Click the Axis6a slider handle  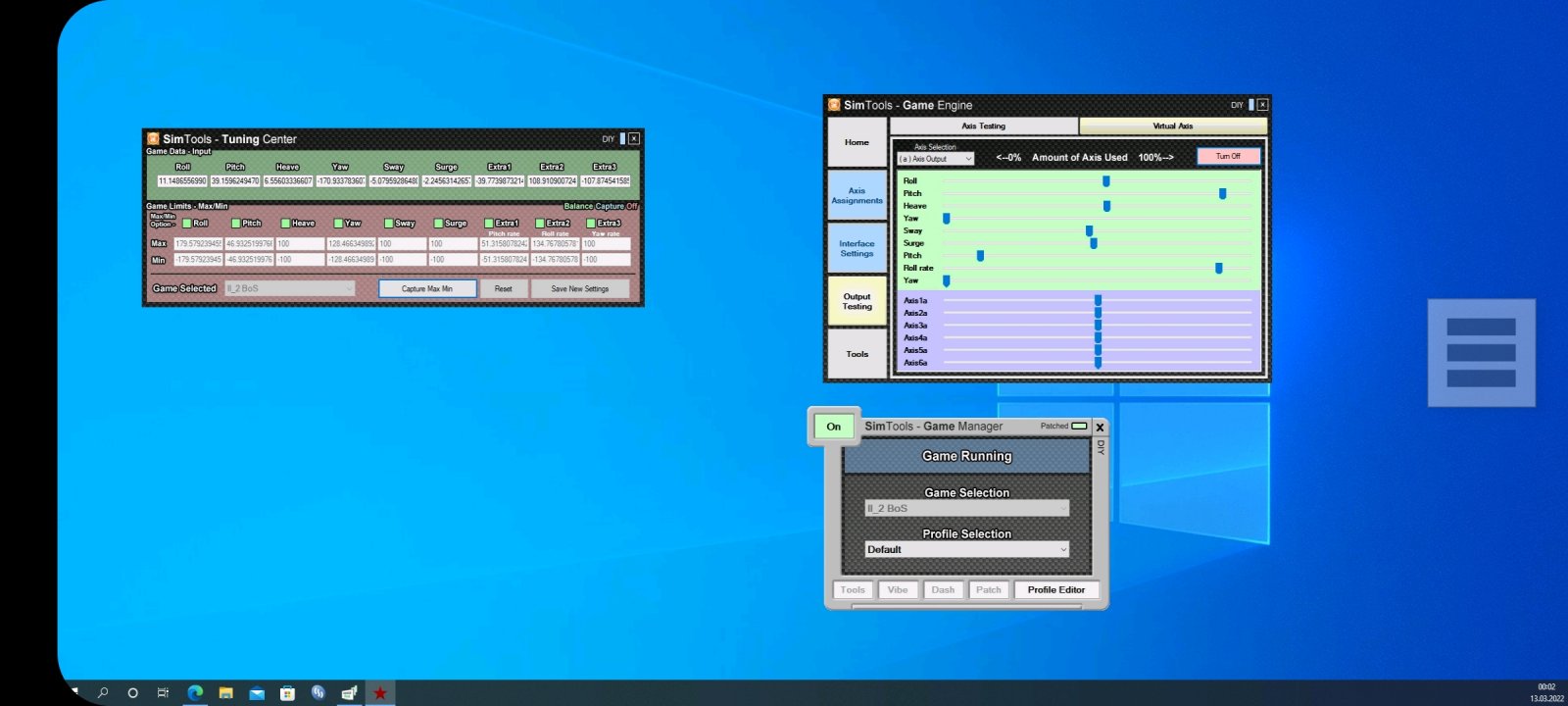(1099, 363)
